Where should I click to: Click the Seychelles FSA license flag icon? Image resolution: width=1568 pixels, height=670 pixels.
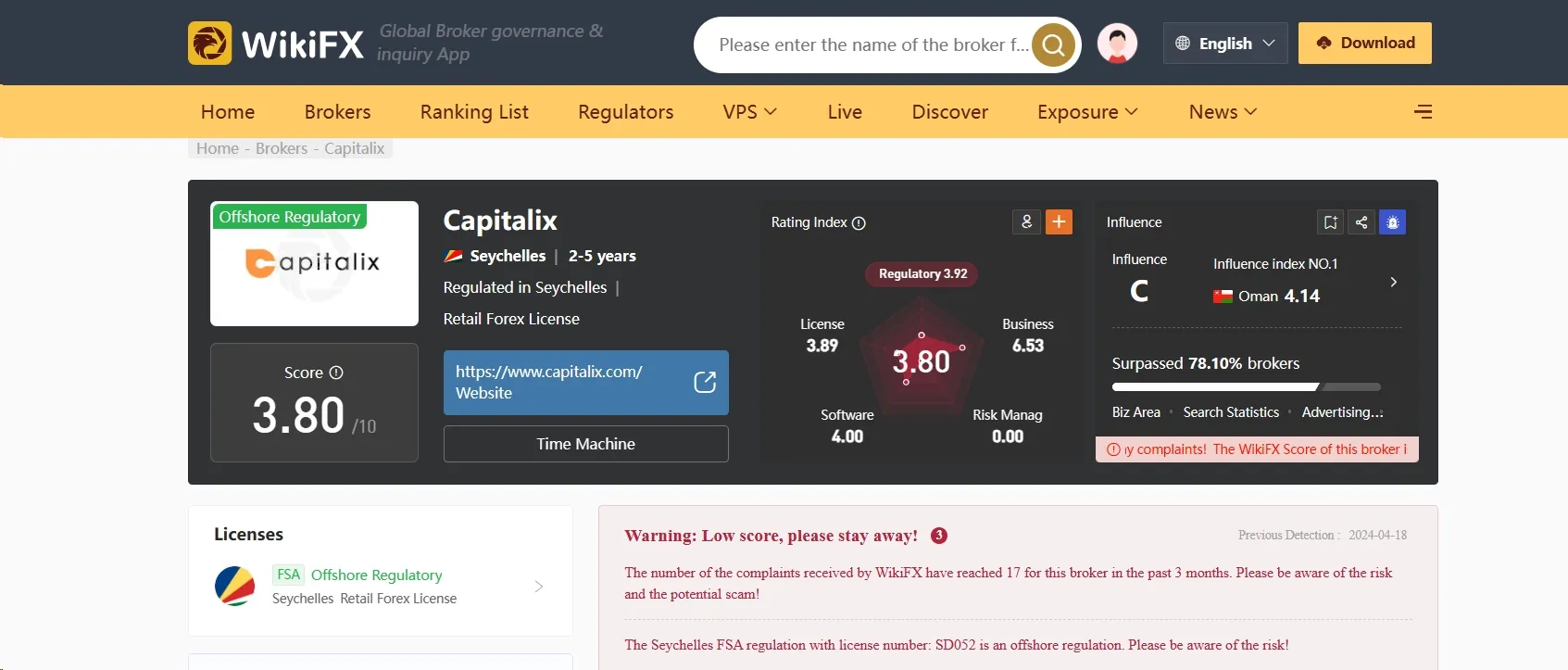[x=235, y=587]
